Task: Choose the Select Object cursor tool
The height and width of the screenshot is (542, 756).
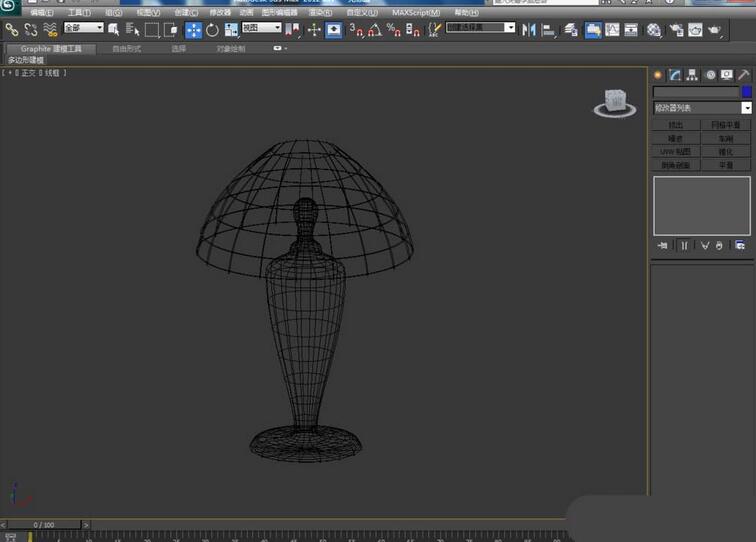Action: click(x=114, y=30)
